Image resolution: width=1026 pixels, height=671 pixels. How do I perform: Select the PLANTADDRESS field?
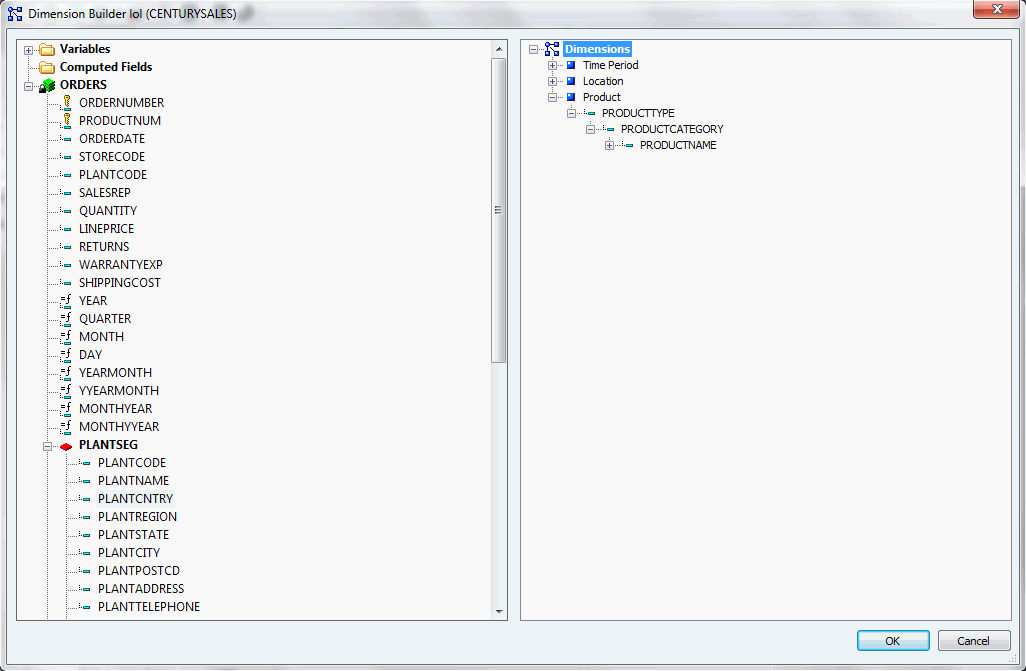[x=141, y=589]
